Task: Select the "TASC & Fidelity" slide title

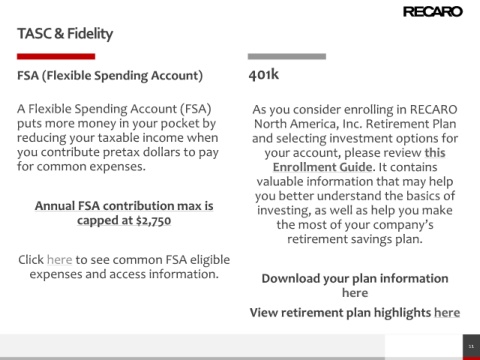Action: click(x=65, y=34)
